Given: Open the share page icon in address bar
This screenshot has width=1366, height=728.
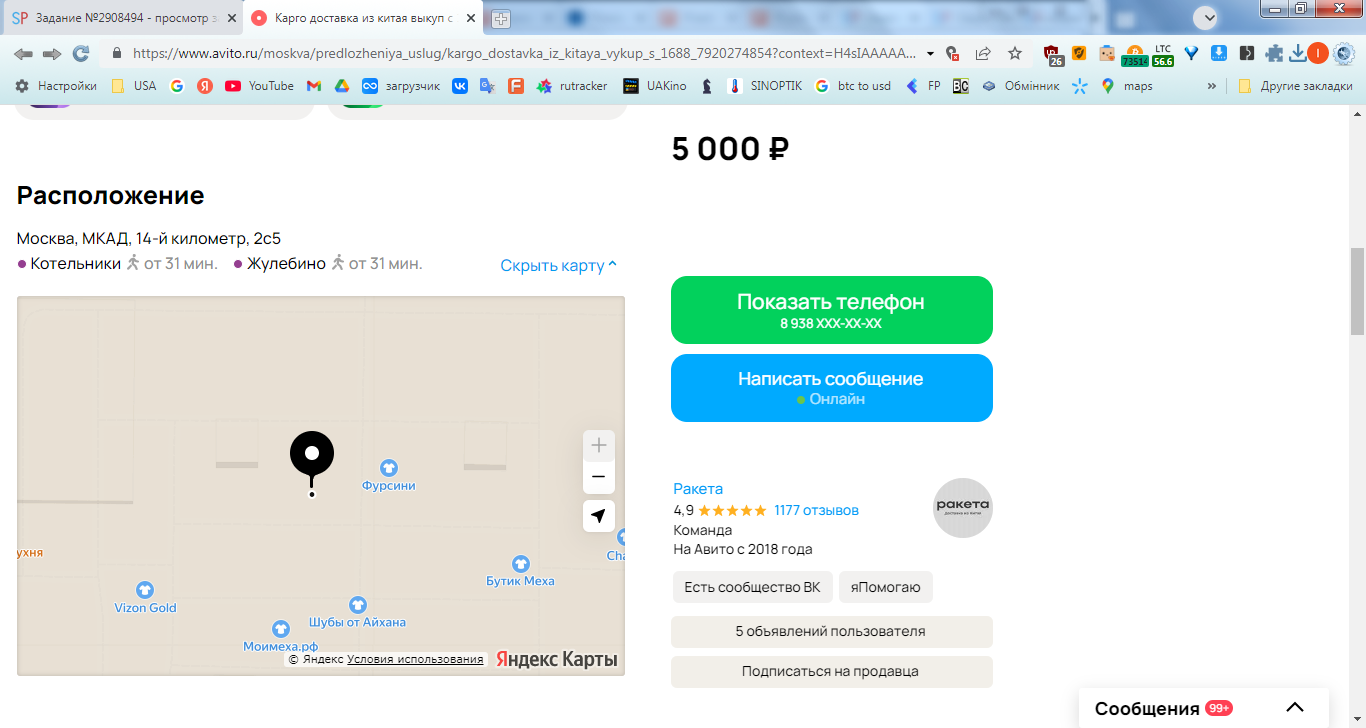Looking at the screenshot, I should click(x=983, y=53).
